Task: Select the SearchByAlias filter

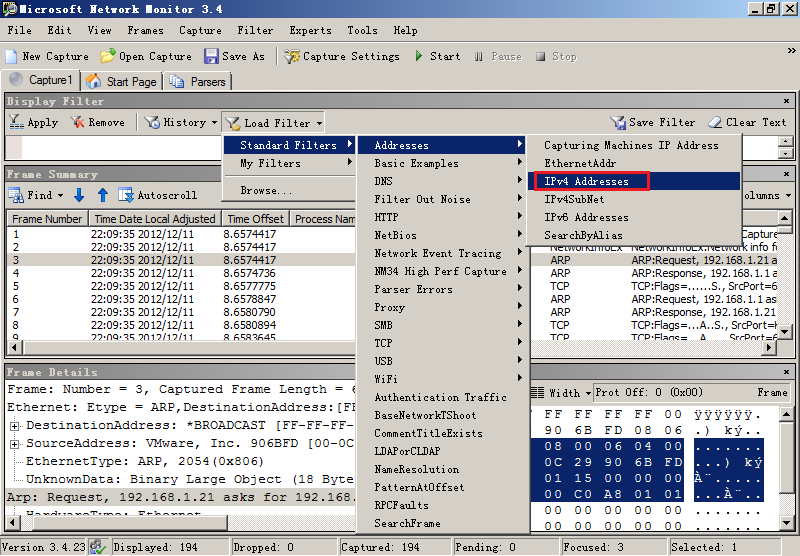Action: (x=634, y=235)
